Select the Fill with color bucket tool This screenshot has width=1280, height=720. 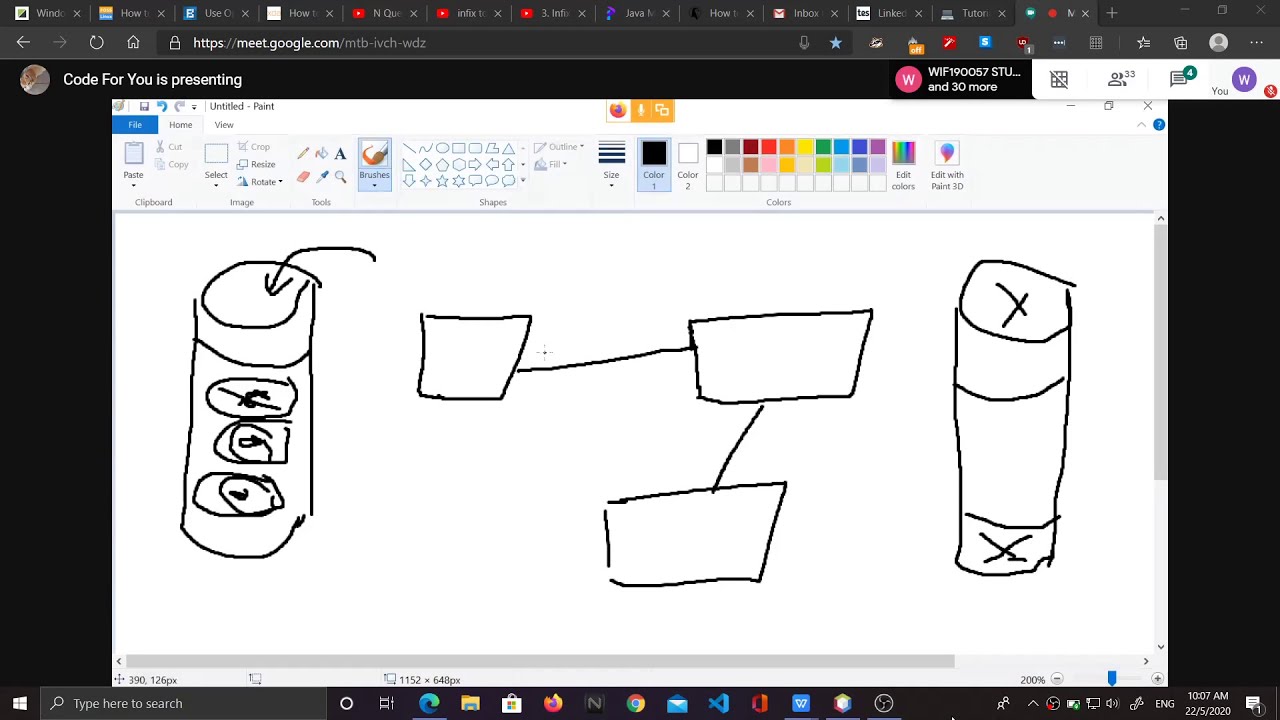321,153
